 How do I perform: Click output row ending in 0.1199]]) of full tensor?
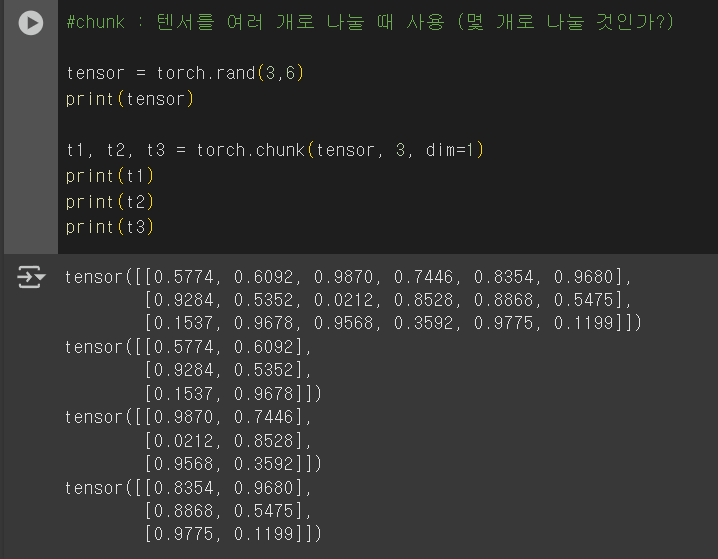point(393,323)
